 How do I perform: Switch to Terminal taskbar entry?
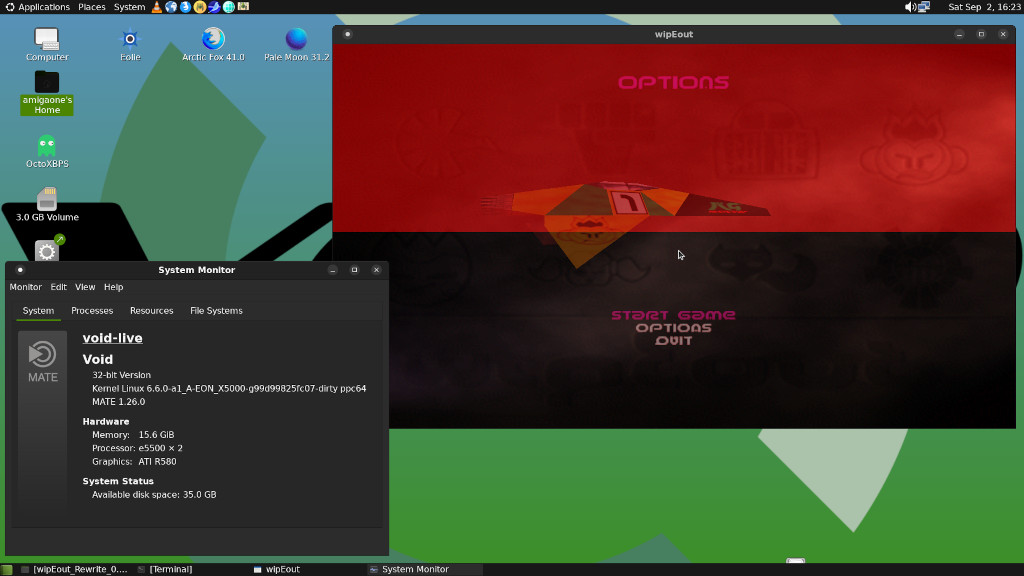(x=166, y=569)
